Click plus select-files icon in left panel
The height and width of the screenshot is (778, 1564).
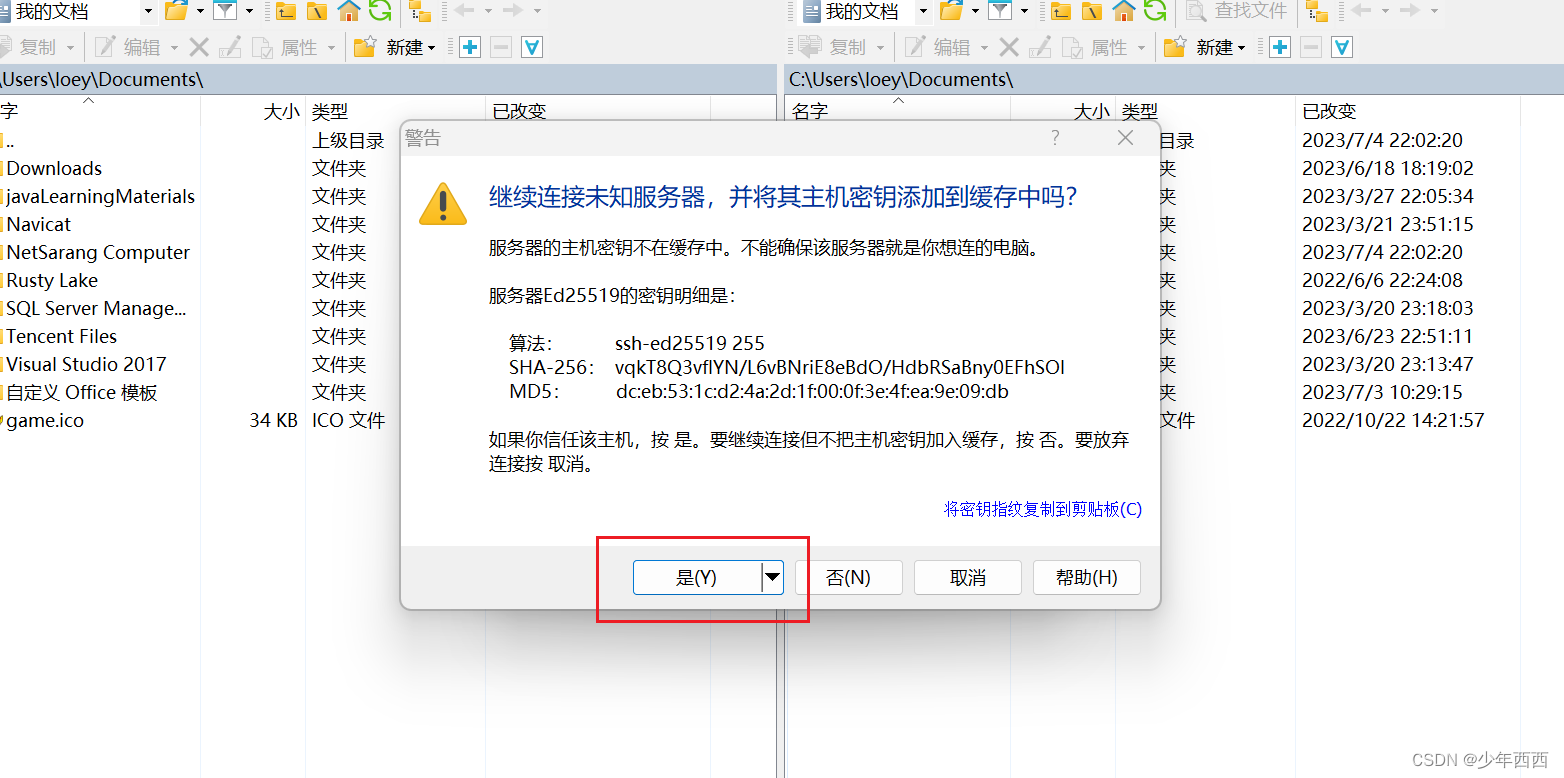pyautogui.click(x=470, y=47)
